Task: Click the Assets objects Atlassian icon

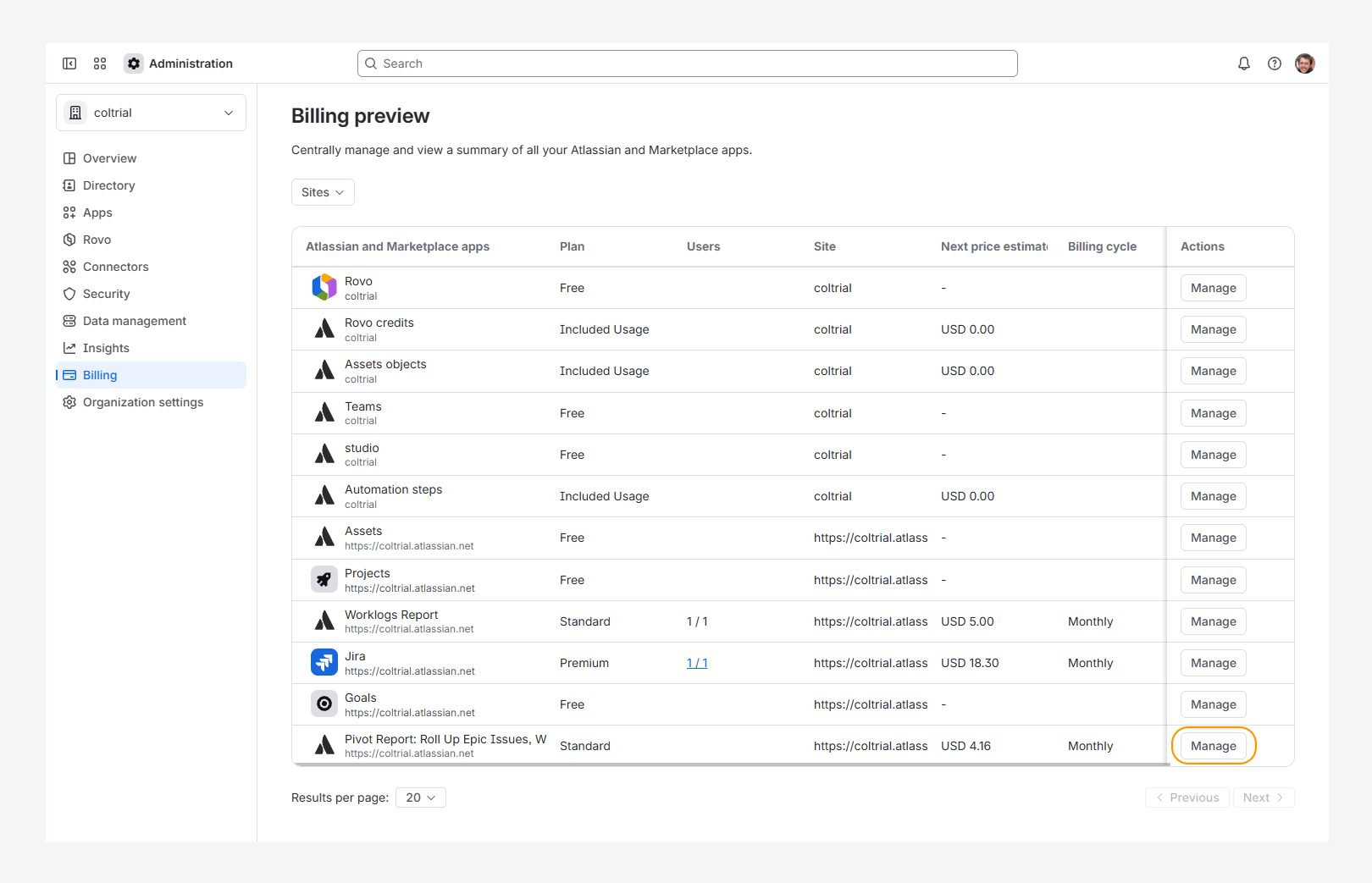Action: [x=324, y=371]
